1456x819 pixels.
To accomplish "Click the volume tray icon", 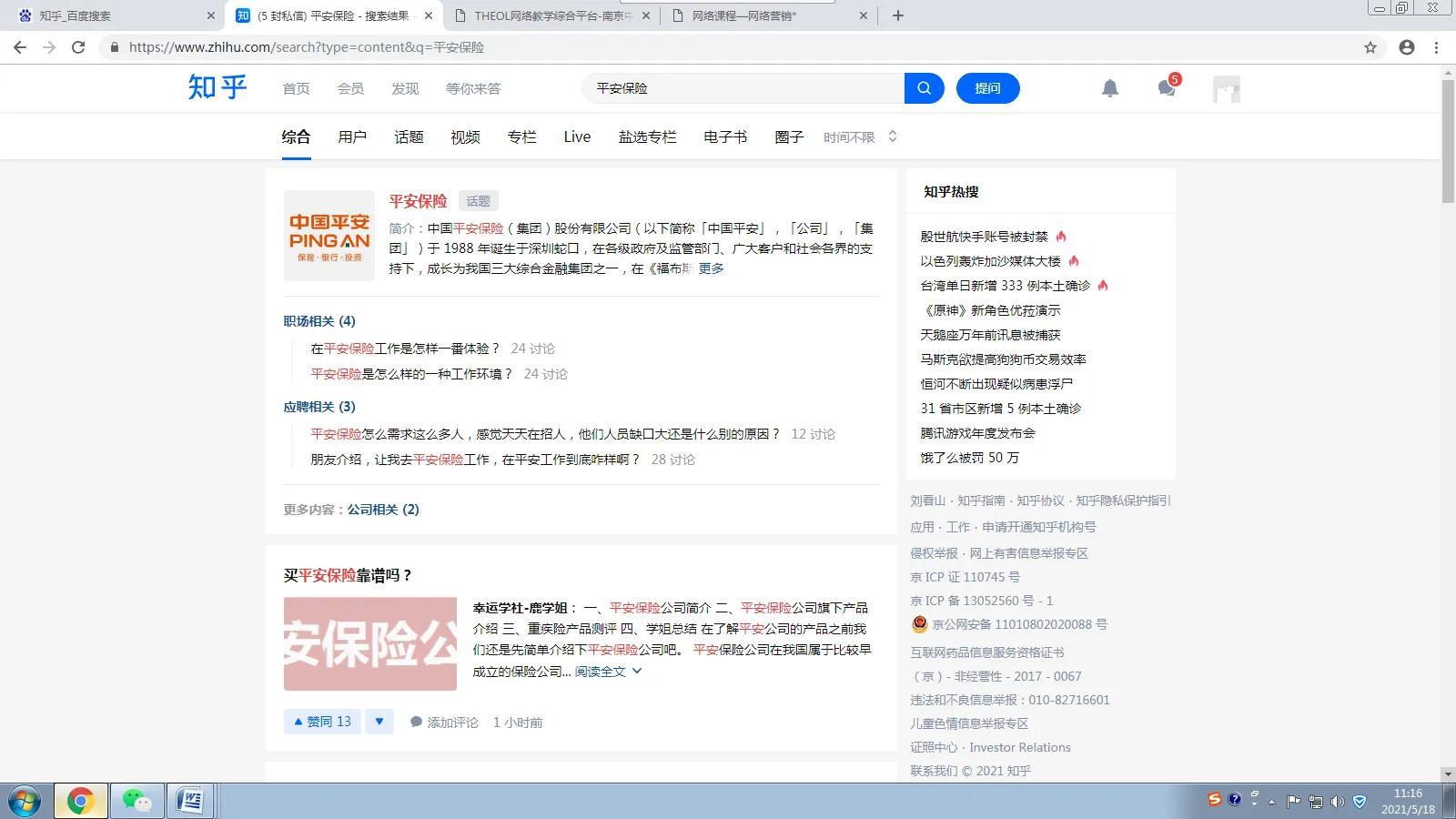I will [1337, 802].
